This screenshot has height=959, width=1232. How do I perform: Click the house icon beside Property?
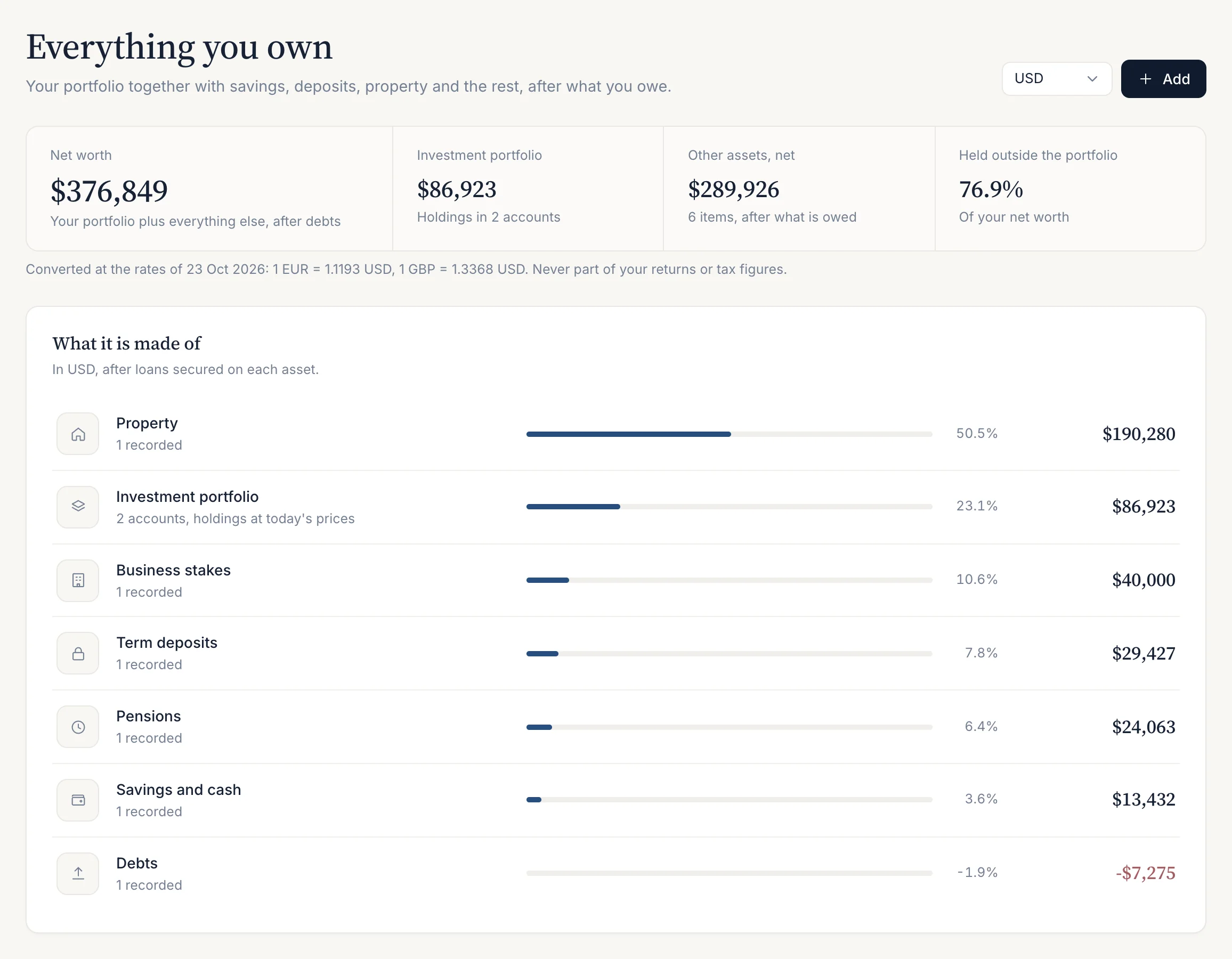click(x=78, y=434)
